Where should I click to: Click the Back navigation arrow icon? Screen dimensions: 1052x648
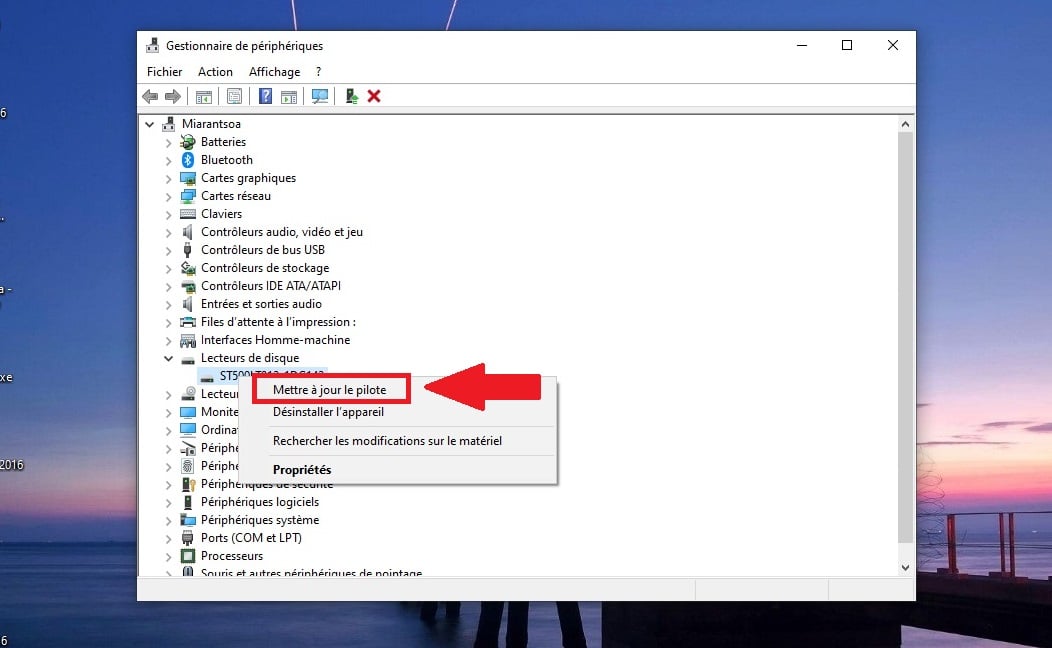pyautogui.click(x=150, y=96)
